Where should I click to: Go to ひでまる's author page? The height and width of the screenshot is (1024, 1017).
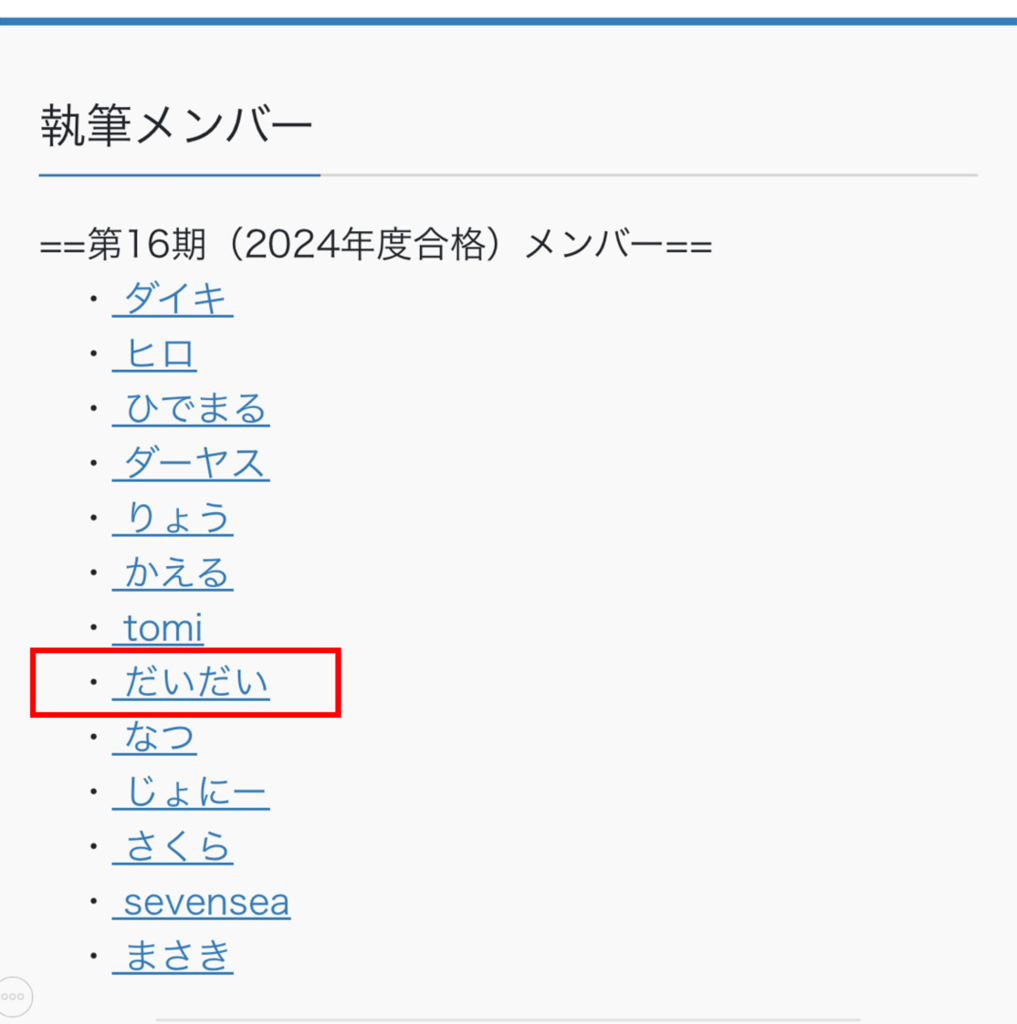(194, 409)
